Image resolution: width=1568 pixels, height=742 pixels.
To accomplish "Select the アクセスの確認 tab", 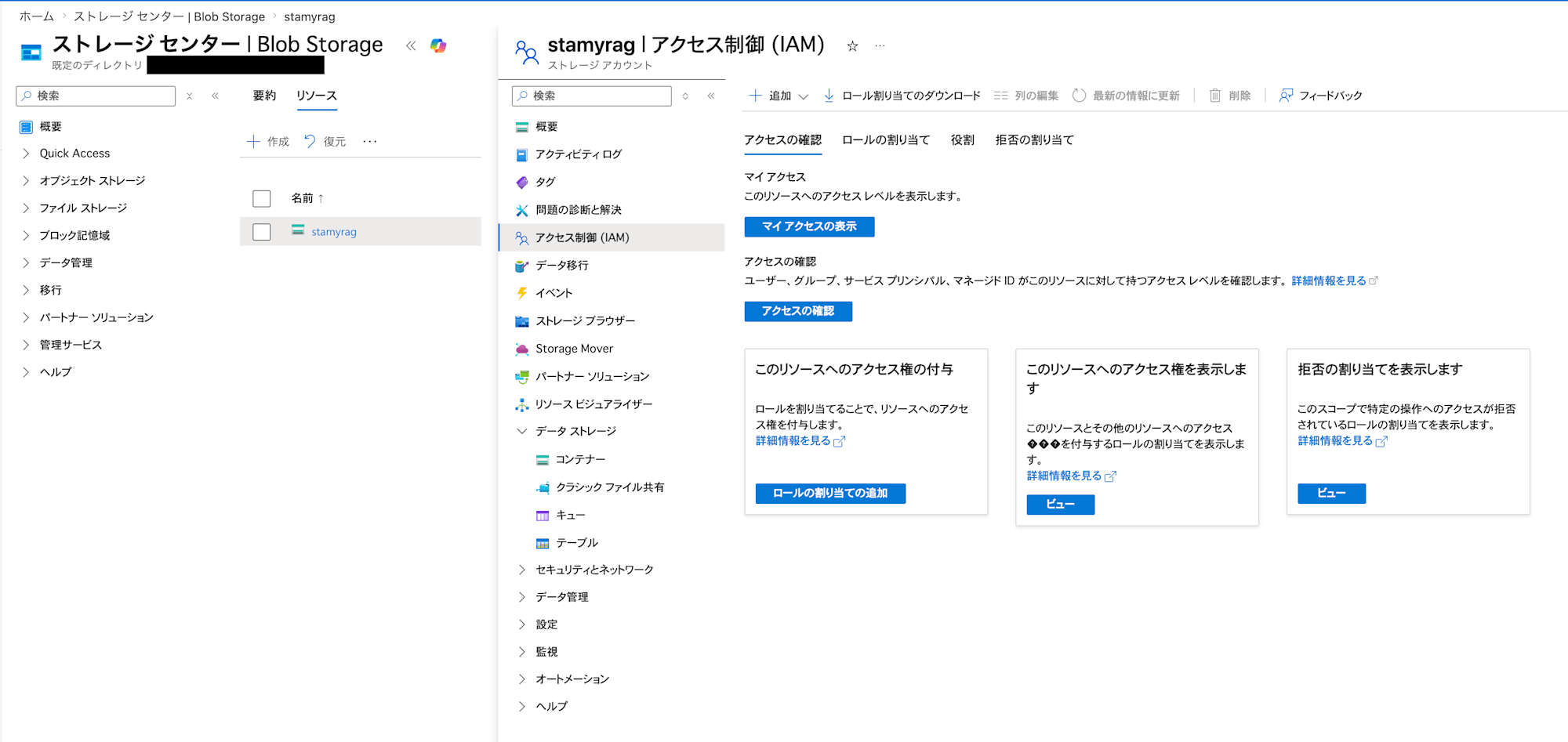I will [782, 140].
